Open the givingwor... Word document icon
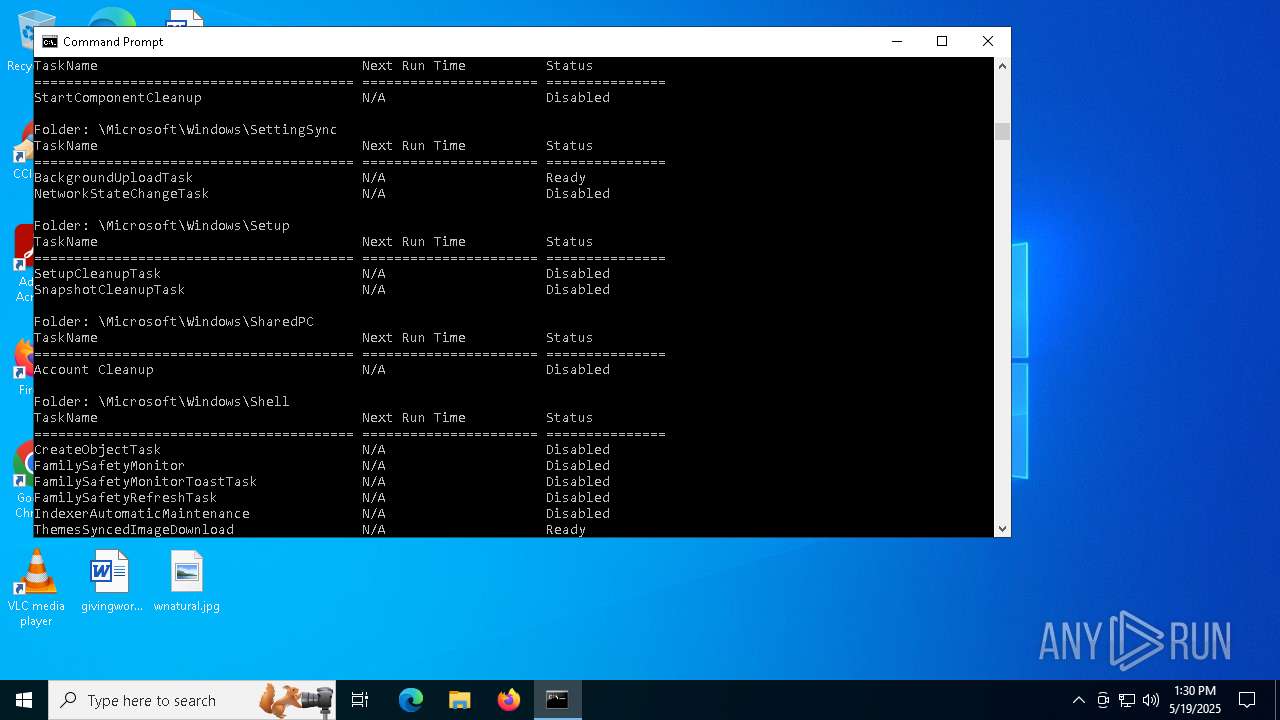The image size is (1280, 720). (x=110, y=581)
